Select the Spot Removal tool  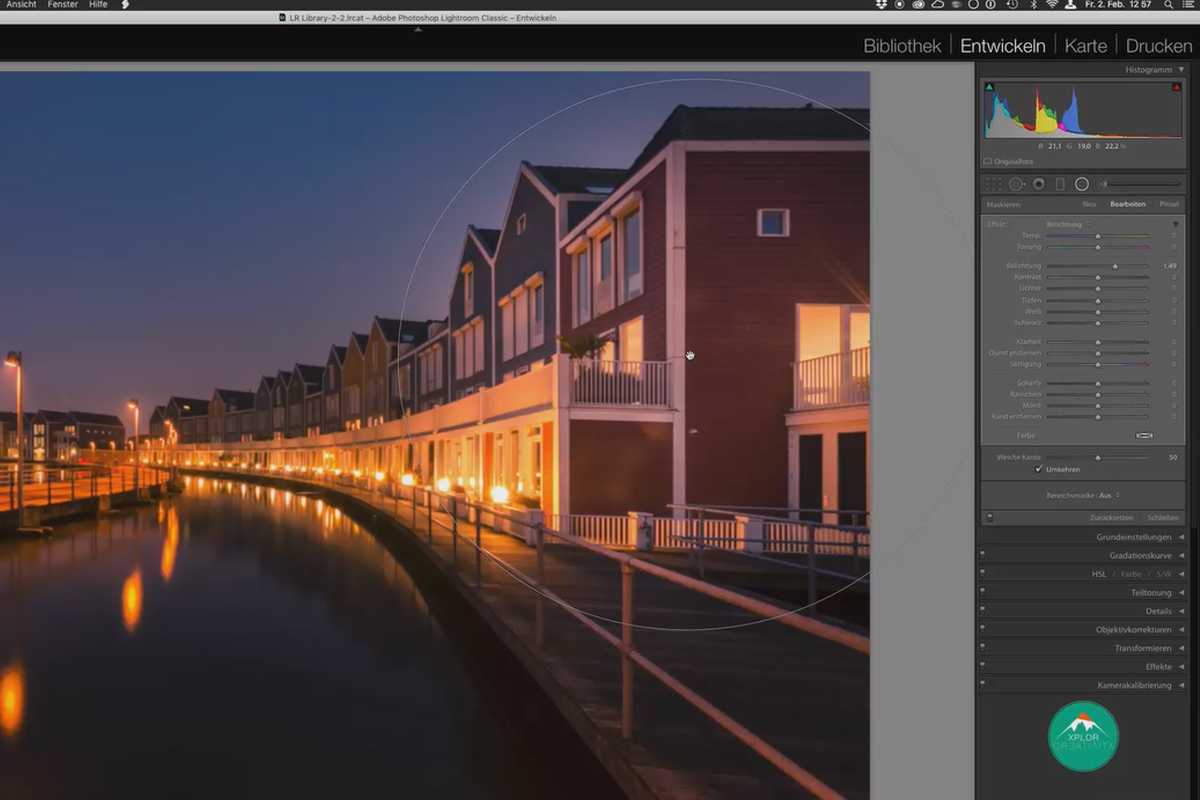click(x=1016, y=184)
